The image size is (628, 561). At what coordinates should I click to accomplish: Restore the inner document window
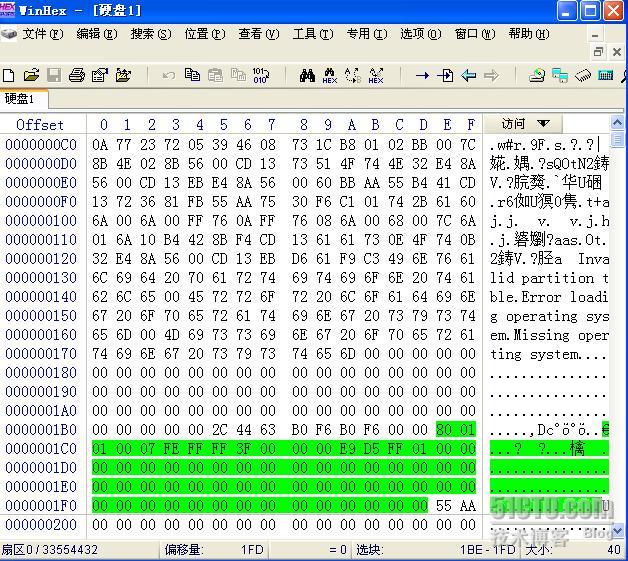(599, 51)
